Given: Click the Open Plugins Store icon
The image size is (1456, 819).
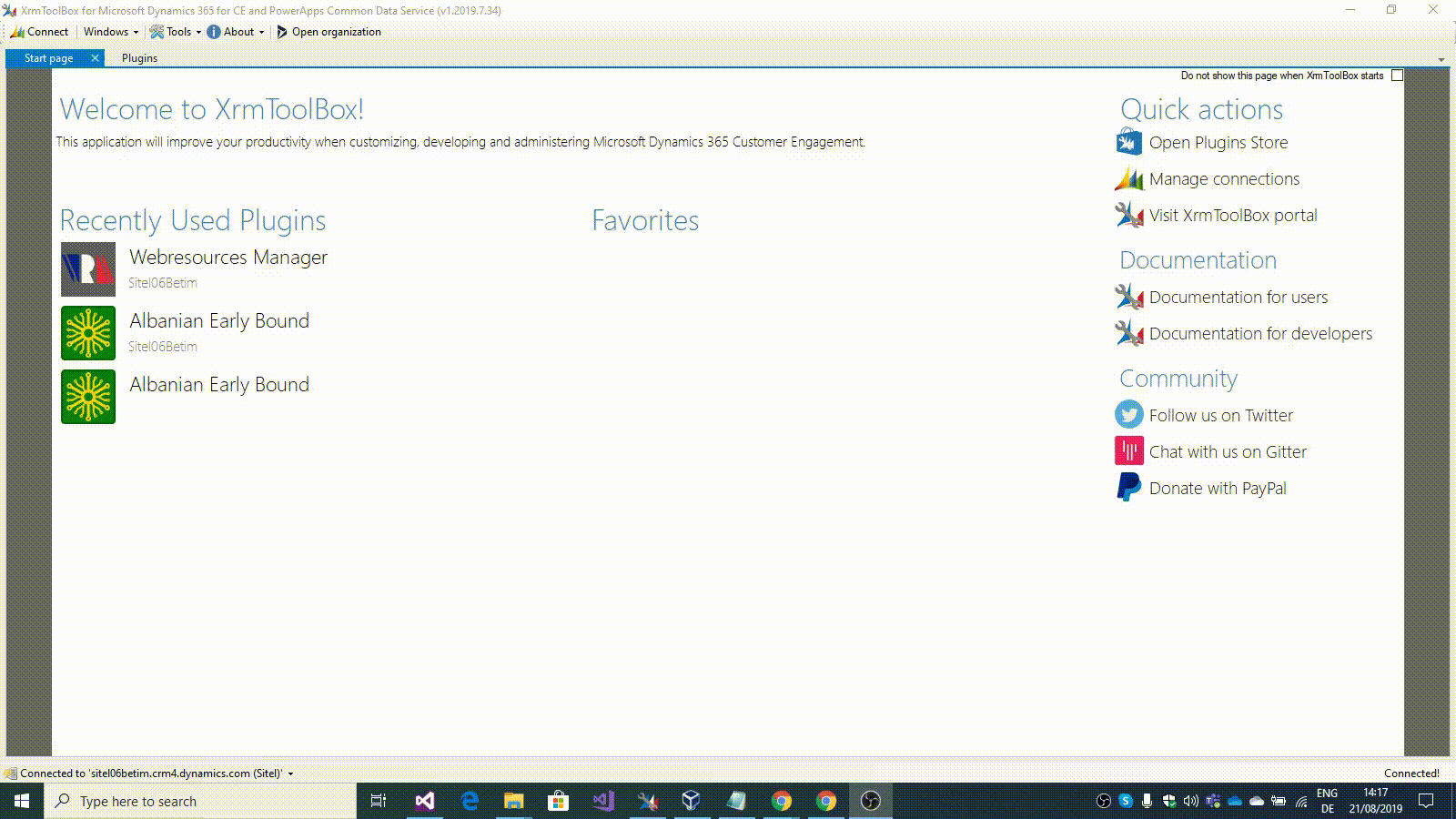Looking at the screenshot, I should point(1128,142).
